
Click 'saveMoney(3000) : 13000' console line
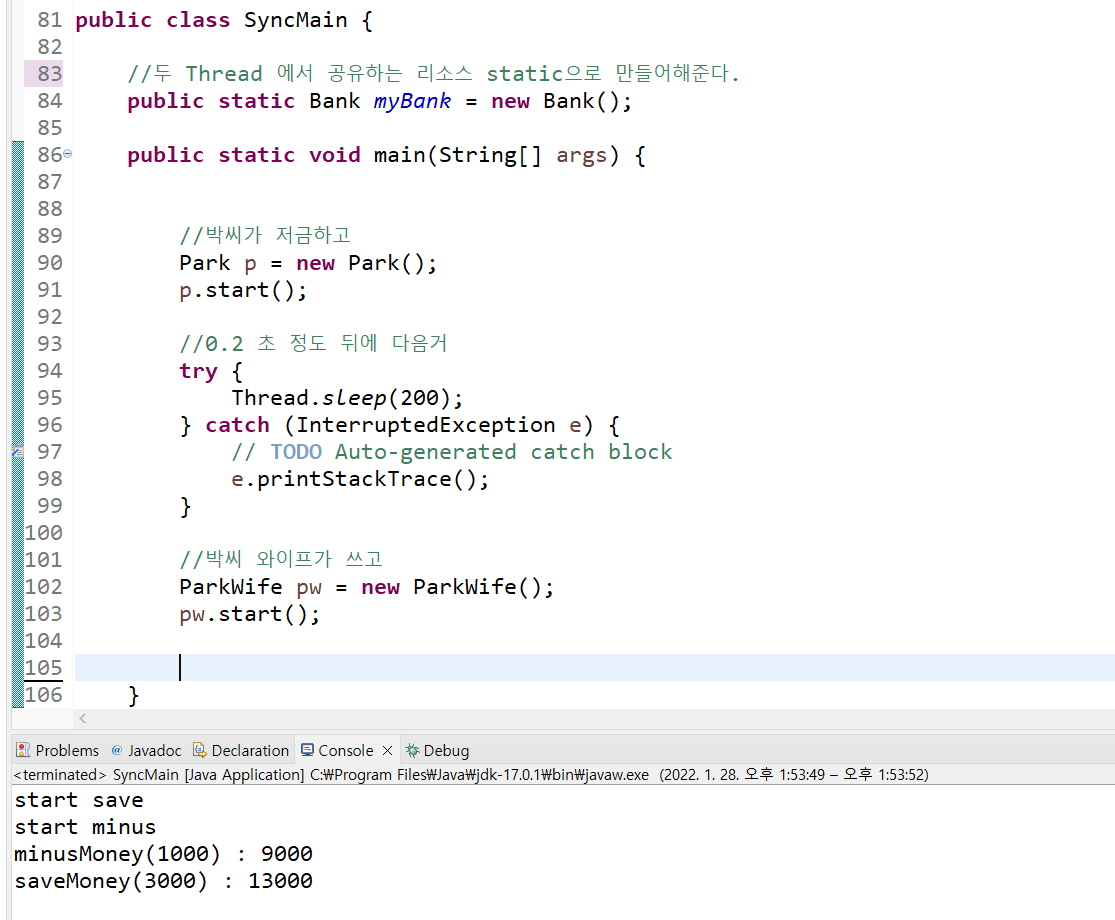[x=164, y=881]
